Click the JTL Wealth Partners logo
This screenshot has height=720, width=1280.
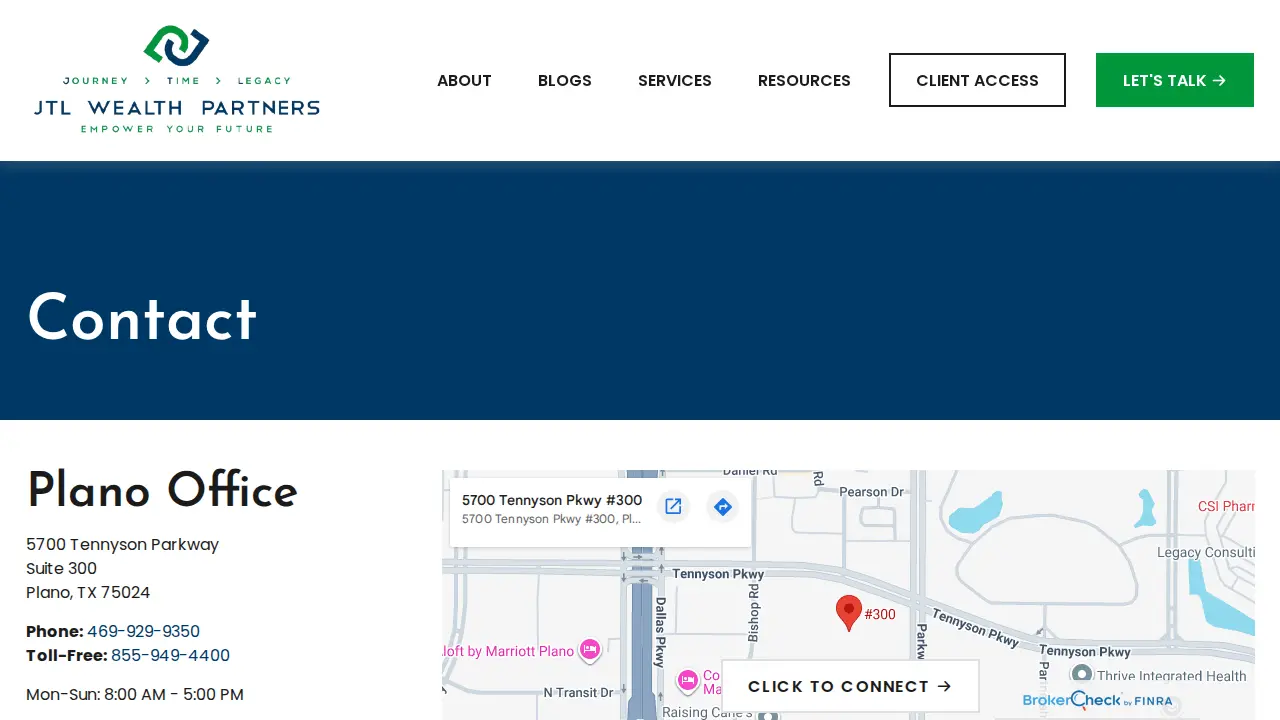[x=177, y=80]
